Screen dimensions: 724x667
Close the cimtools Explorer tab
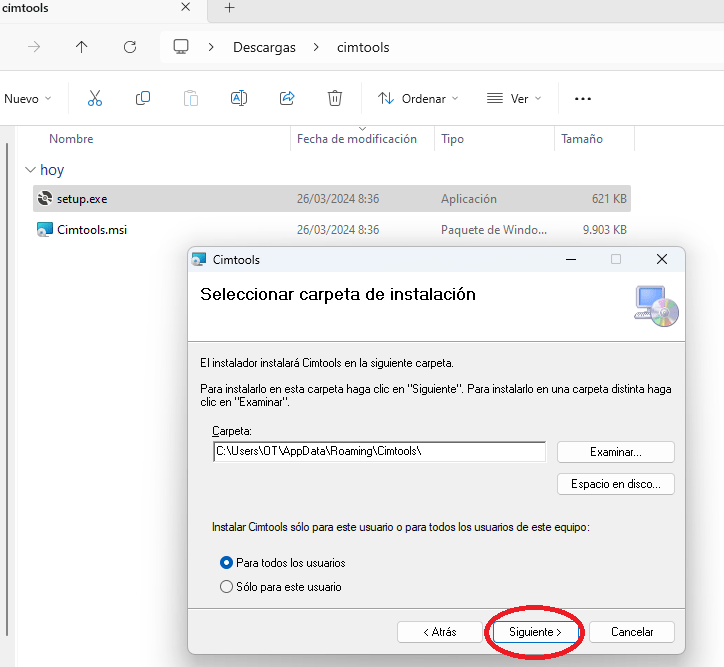(185, 7)
